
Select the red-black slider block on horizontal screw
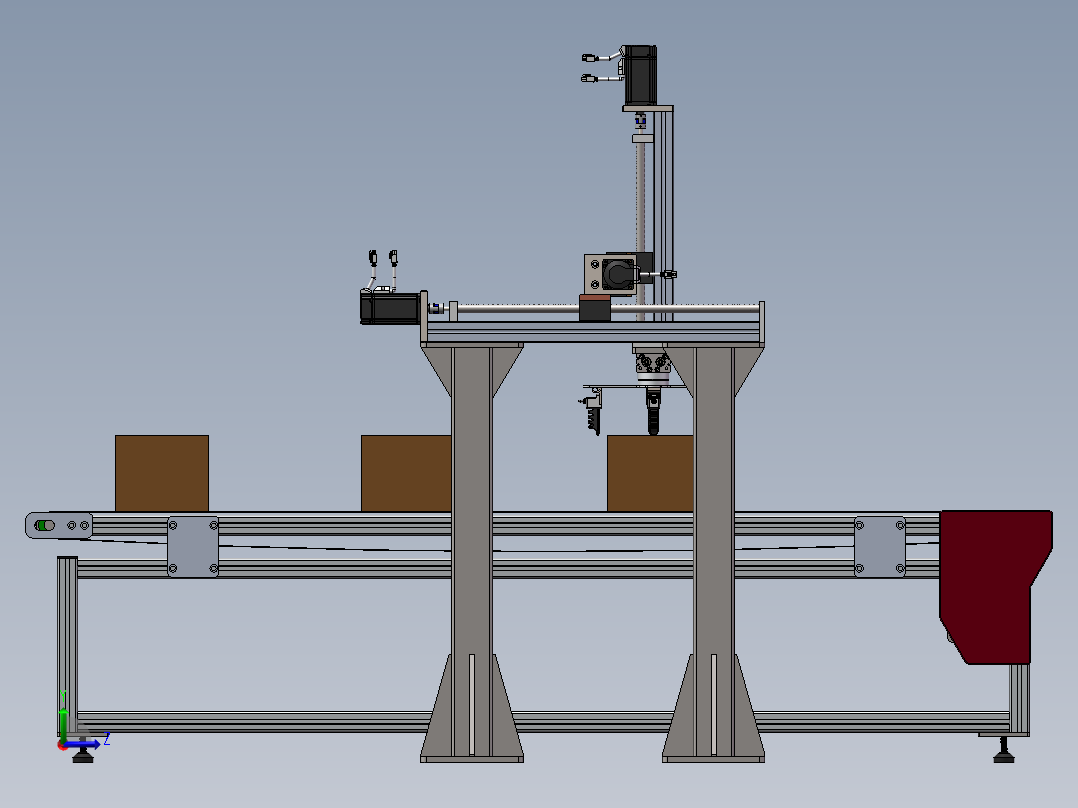[x=595, y=307]
